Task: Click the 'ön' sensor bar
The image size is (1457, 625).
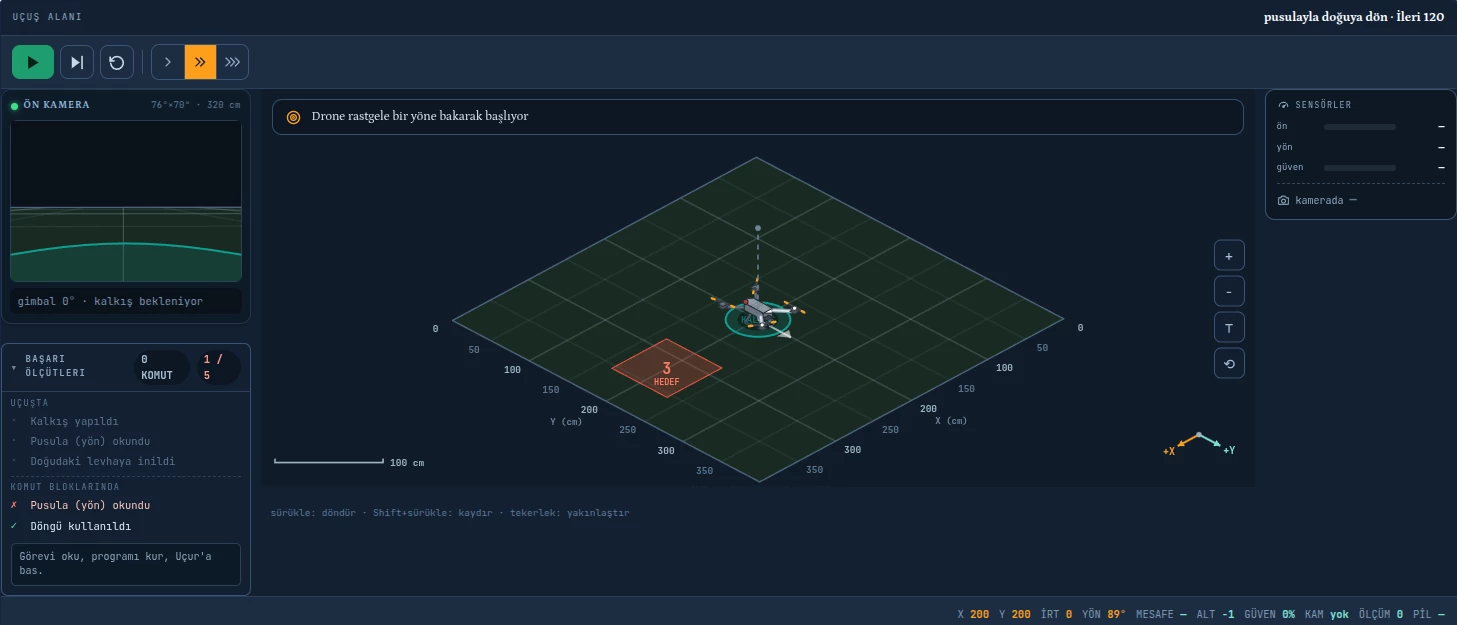Action: tap(1360, 127)
